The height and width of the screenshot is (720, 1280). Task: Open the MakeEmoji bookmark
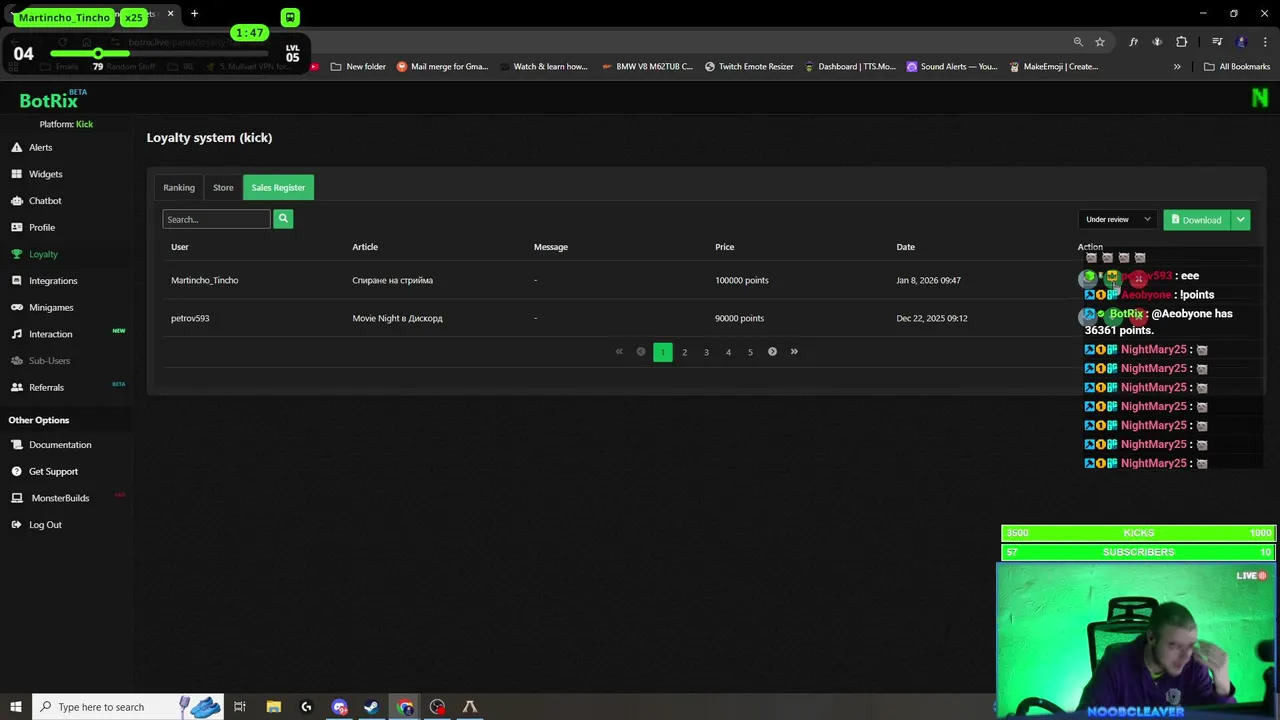point(1053,67)
